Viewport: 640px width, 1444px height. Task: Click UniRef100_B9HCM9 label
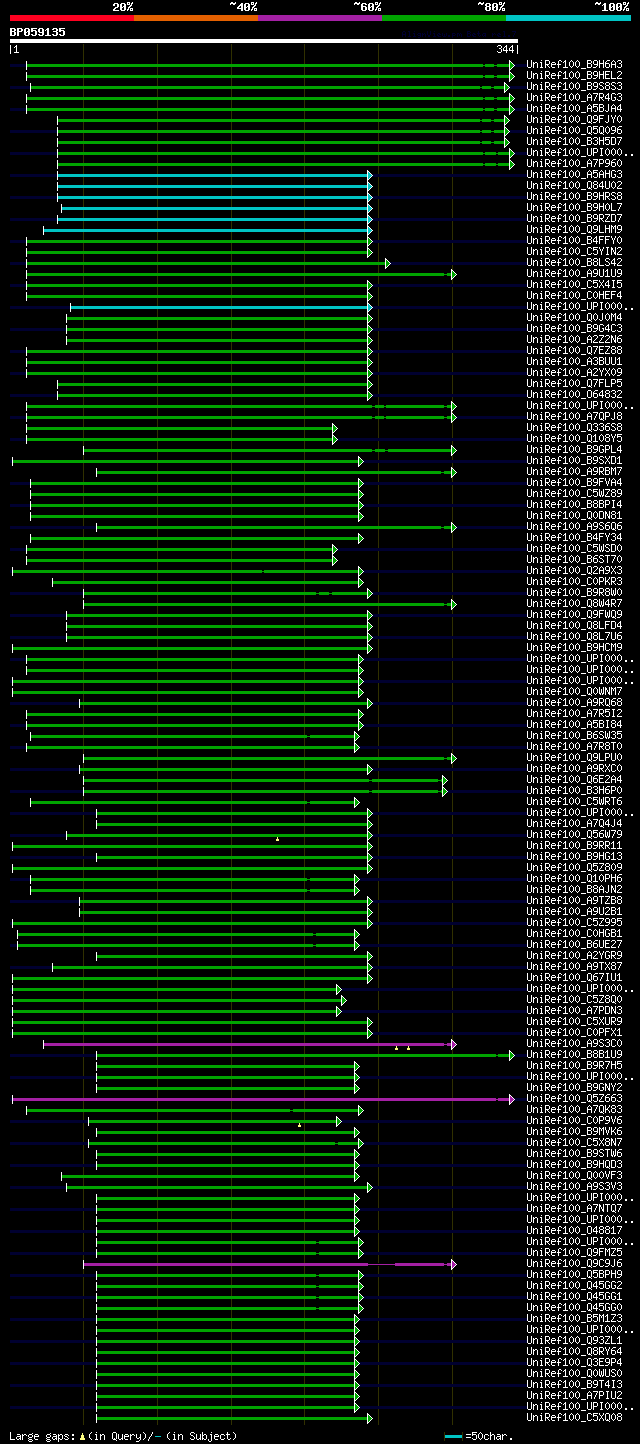574,648
